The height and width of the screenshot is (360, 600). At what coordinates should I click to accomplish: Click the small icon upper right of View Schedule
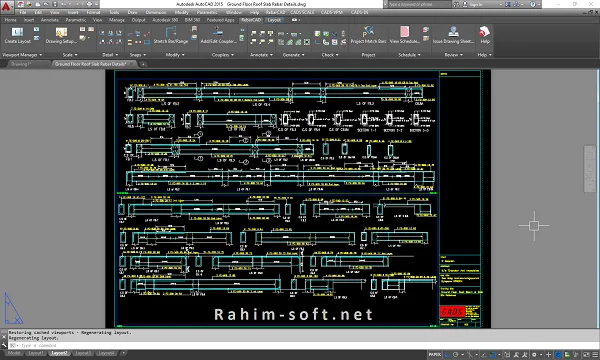[426, 29]
